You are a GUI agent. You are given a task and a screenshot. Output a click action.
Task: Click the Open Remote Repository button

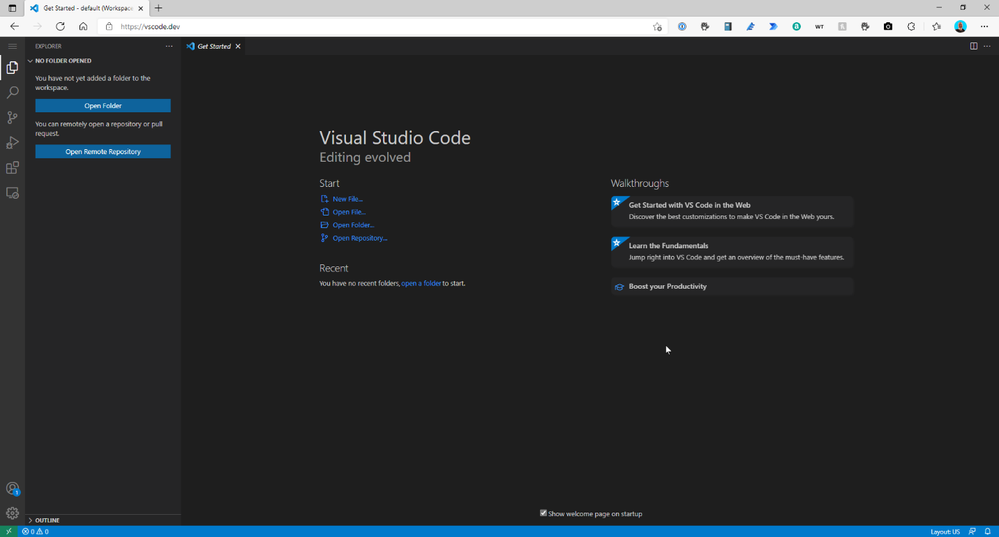pyautogui.click(x=103, y=152)
